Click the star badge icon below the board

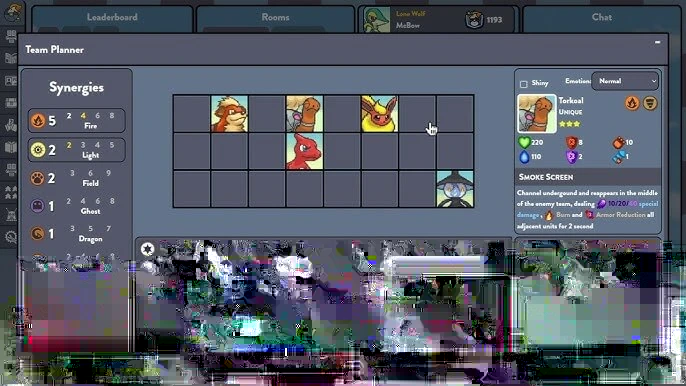[x=147, y=249]
